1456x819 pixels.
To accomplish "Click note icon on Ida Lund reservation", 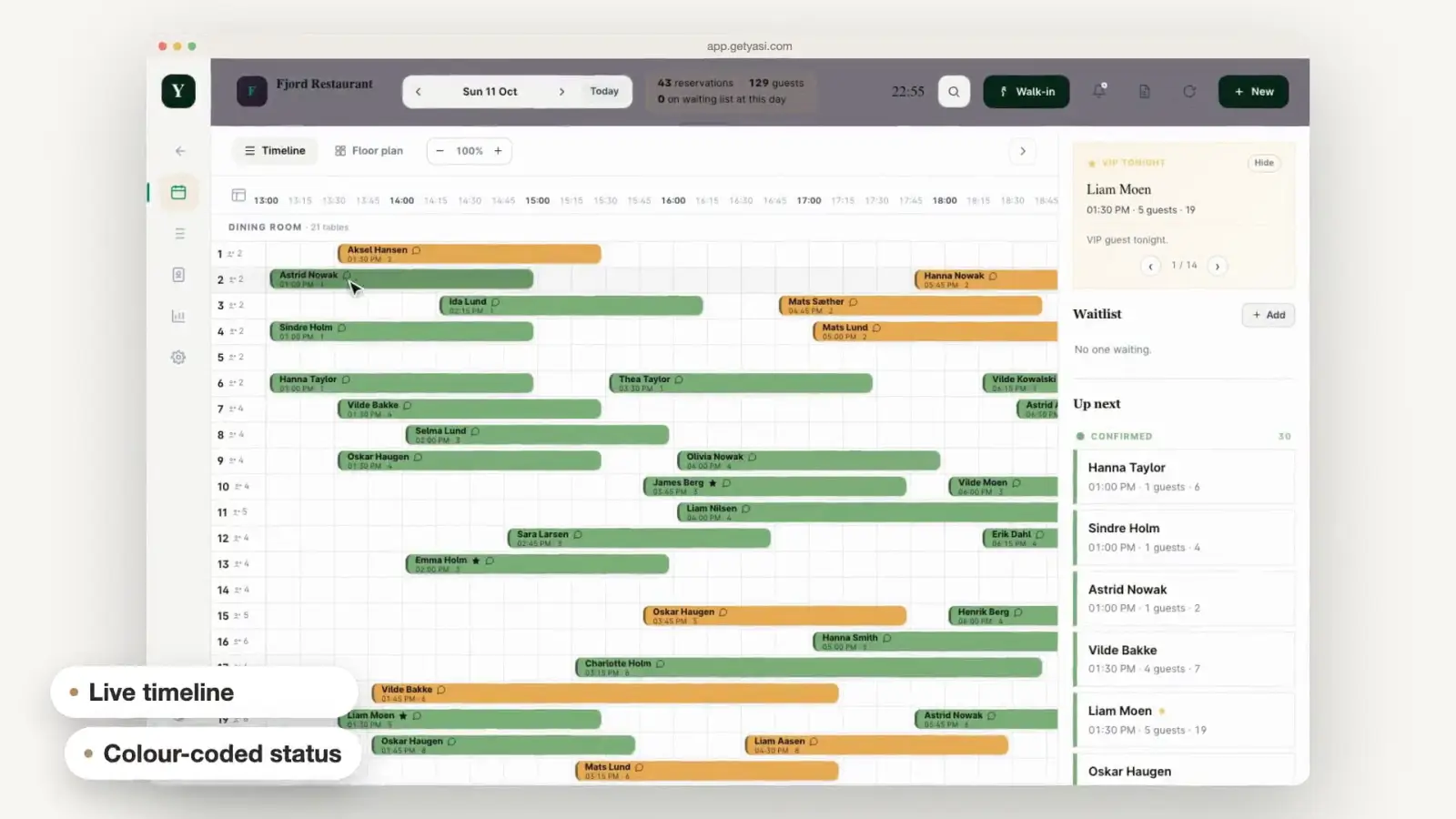I will coord(495,302).
